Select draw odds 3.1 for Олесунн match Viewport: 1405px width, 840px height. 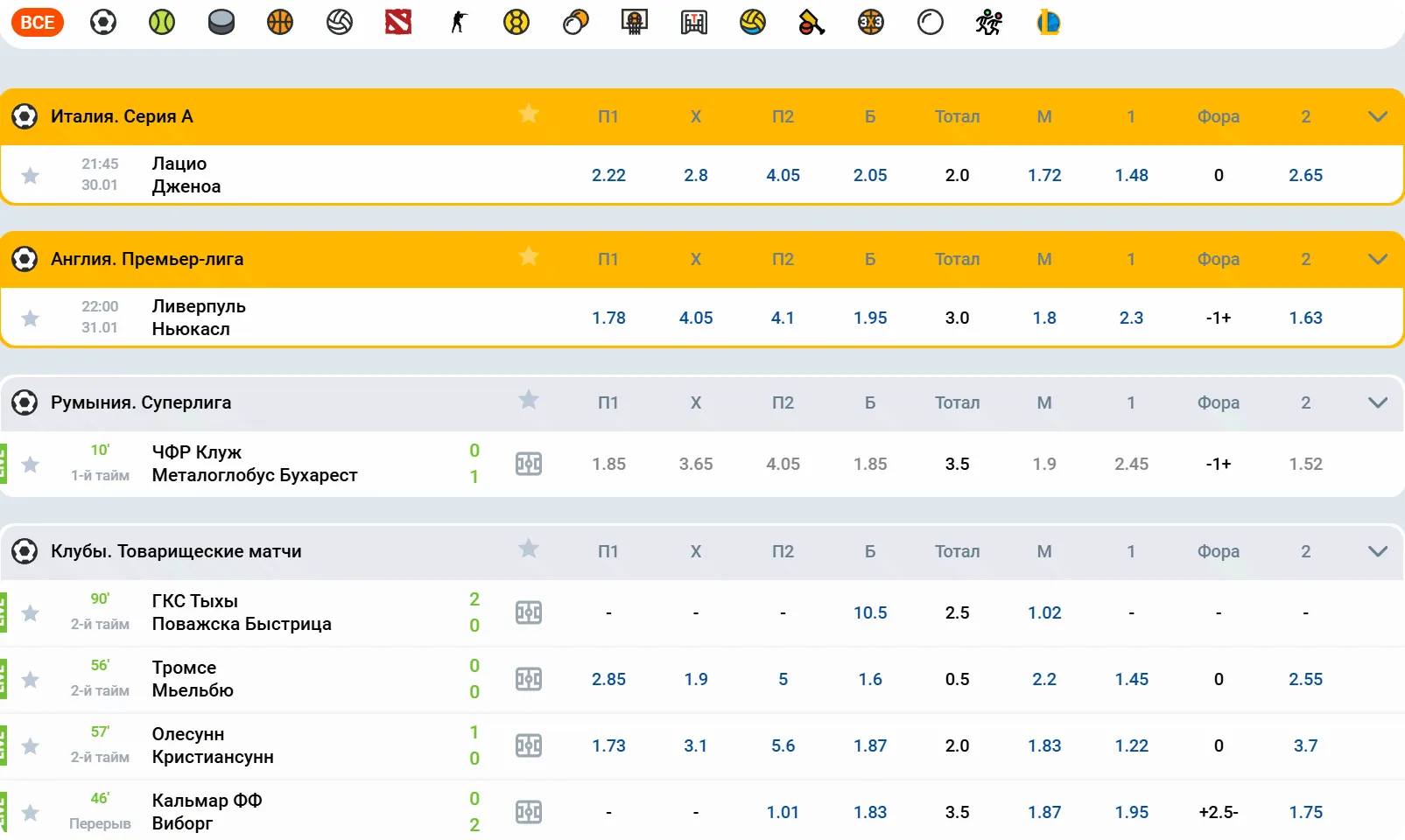695,745
